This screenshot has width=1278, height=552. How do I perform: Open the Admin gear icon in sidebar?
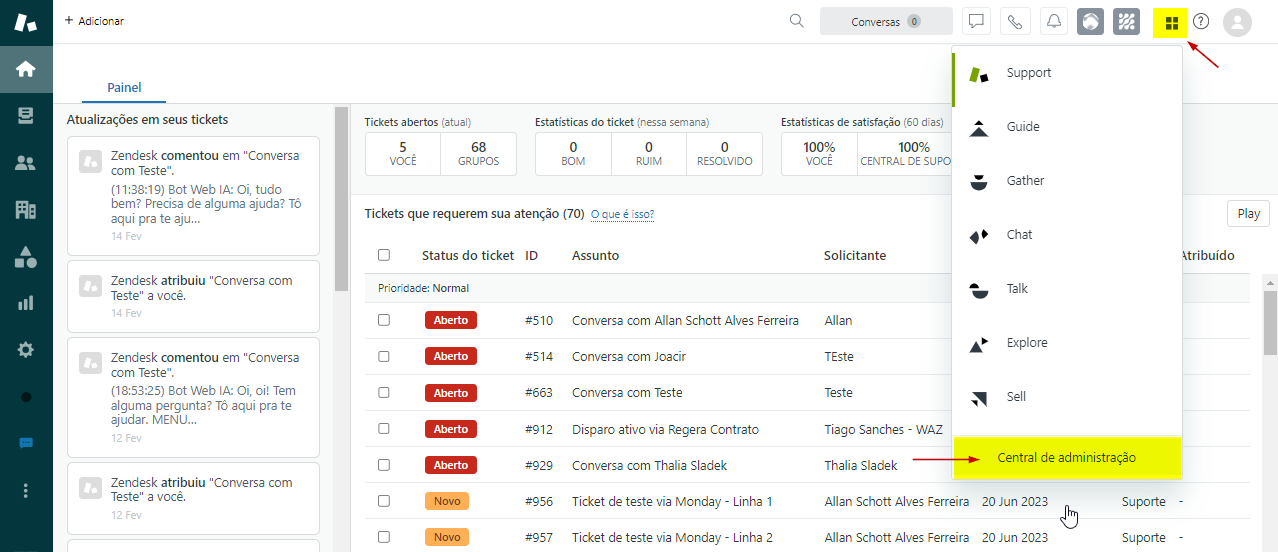[26, 350]
